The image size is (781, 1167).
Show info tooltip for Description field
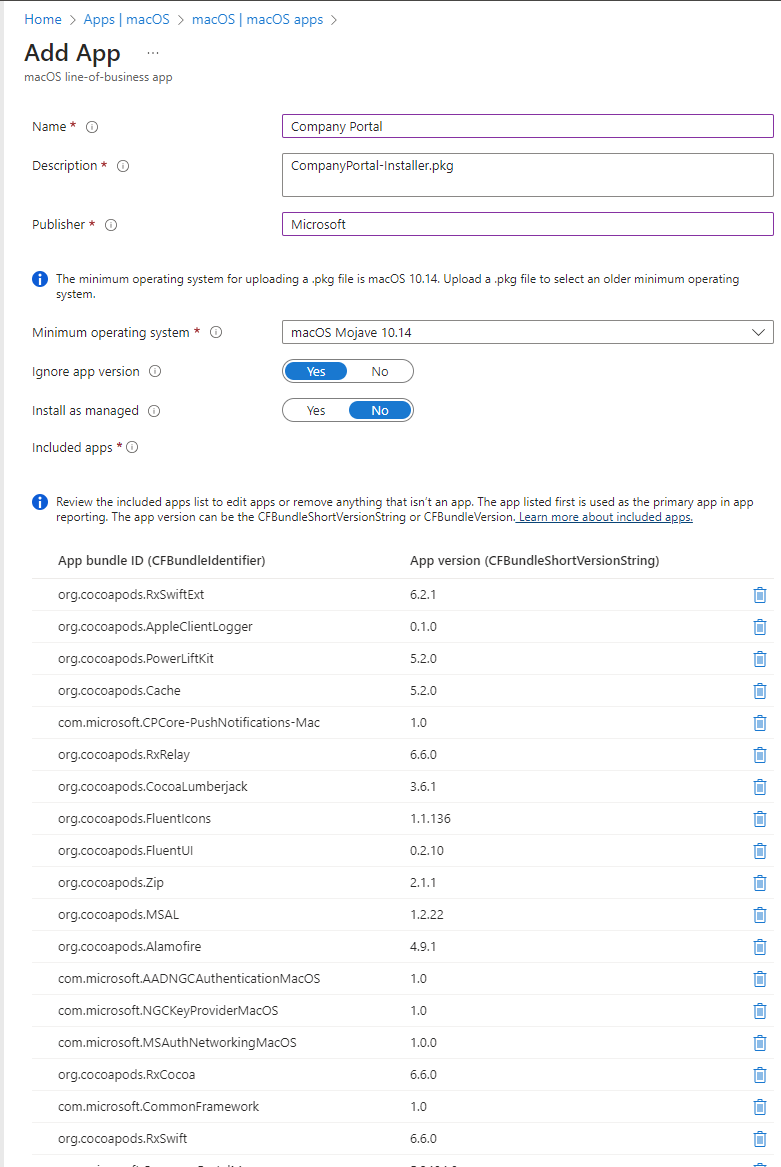click(x=123, y=166)
